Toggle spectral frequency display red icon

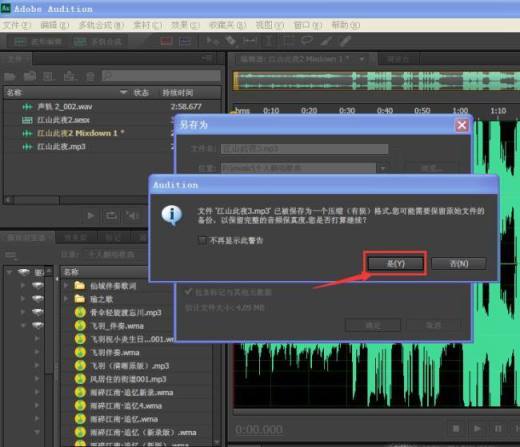coord(166,41)
